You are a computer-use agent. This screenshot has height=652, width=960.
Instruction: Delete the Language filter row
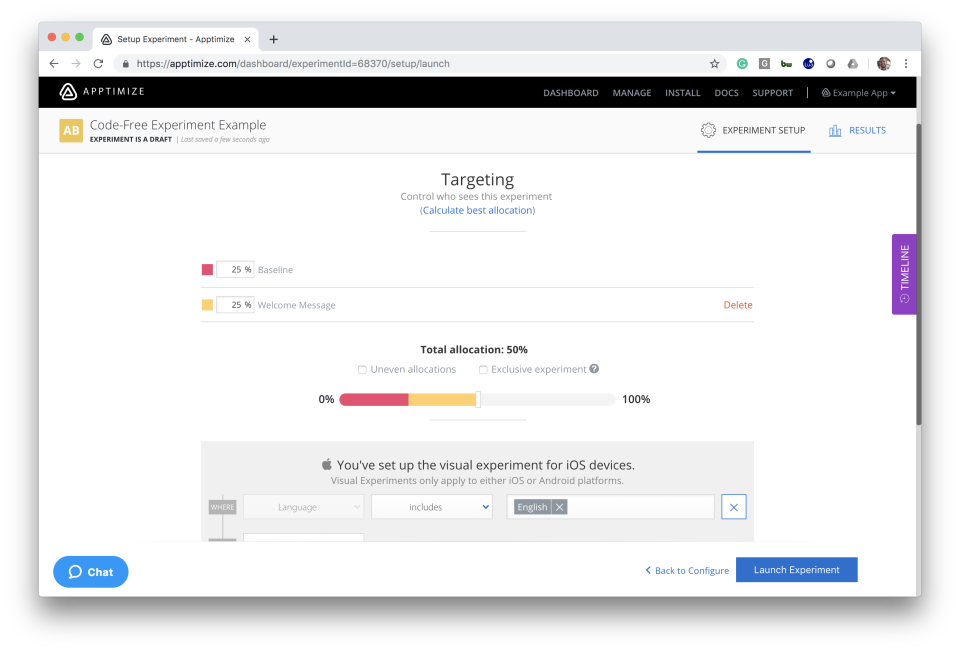point(733,507)
